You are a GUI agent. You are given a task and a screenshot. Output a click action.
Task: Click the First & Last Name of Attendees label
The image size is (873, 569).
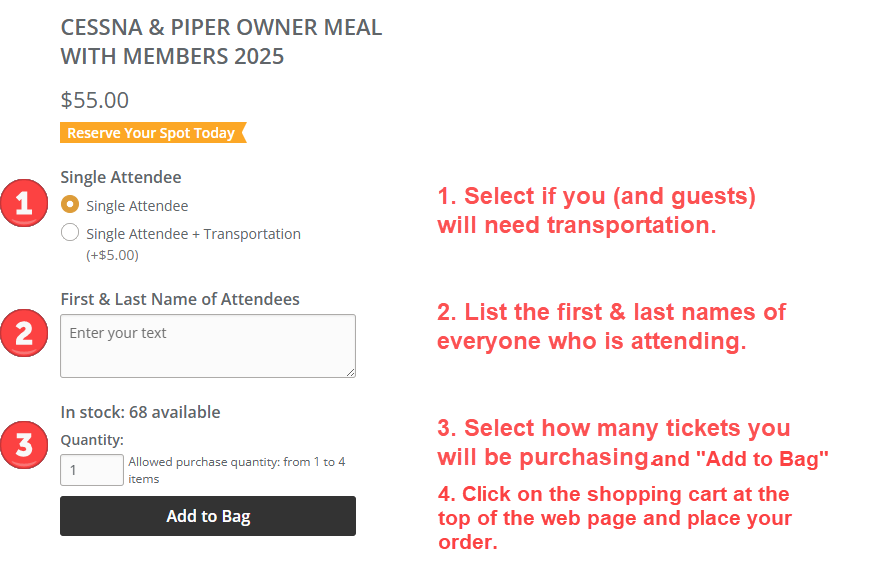(180, 299)
